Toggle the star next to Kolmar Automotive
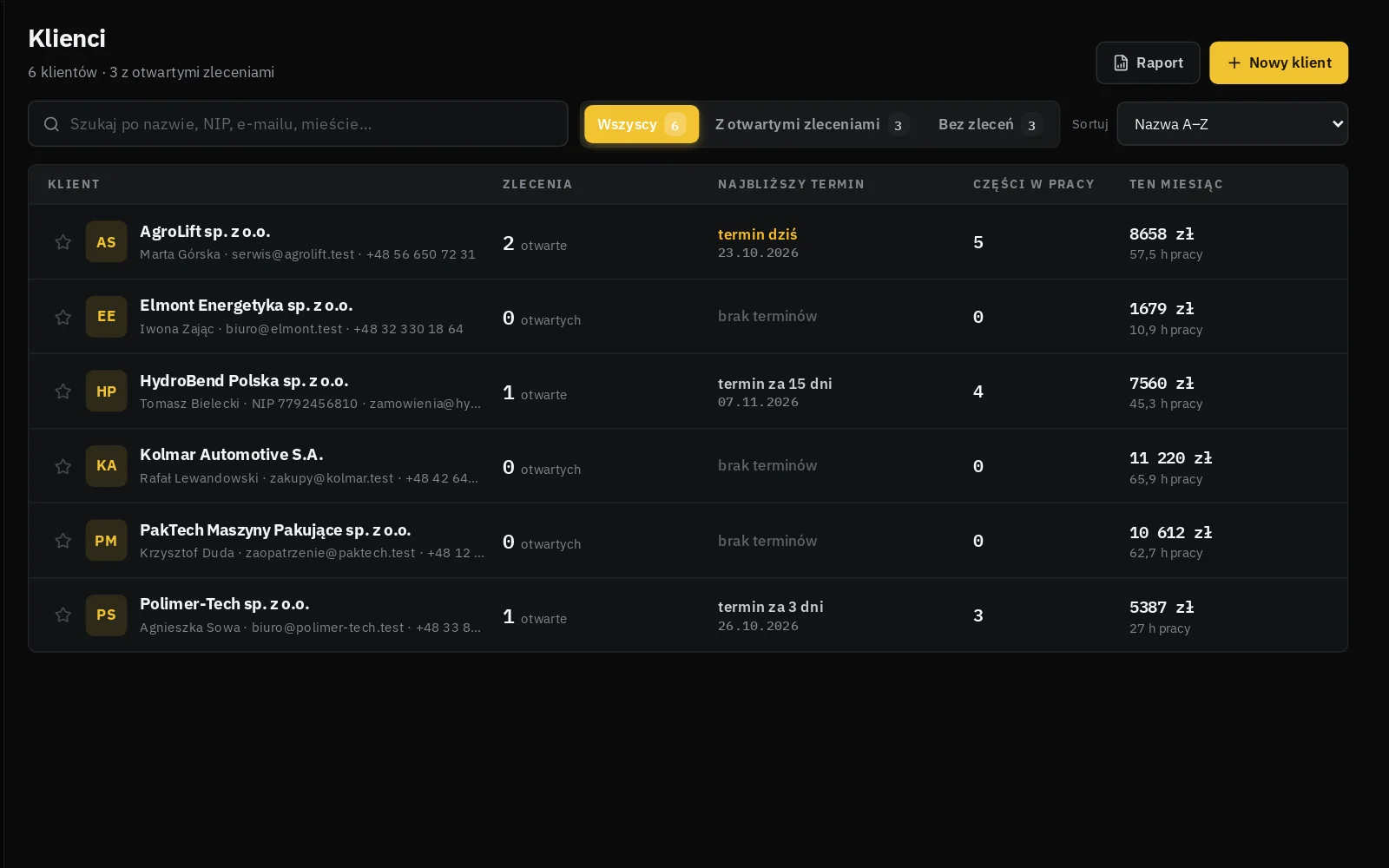 (63, 466)
